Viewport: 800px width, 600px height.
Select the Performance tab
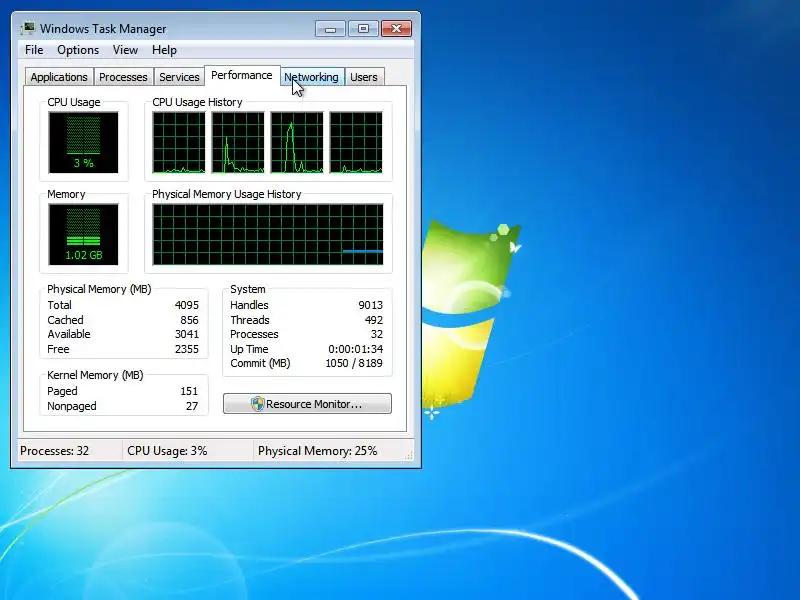[242, 76]
